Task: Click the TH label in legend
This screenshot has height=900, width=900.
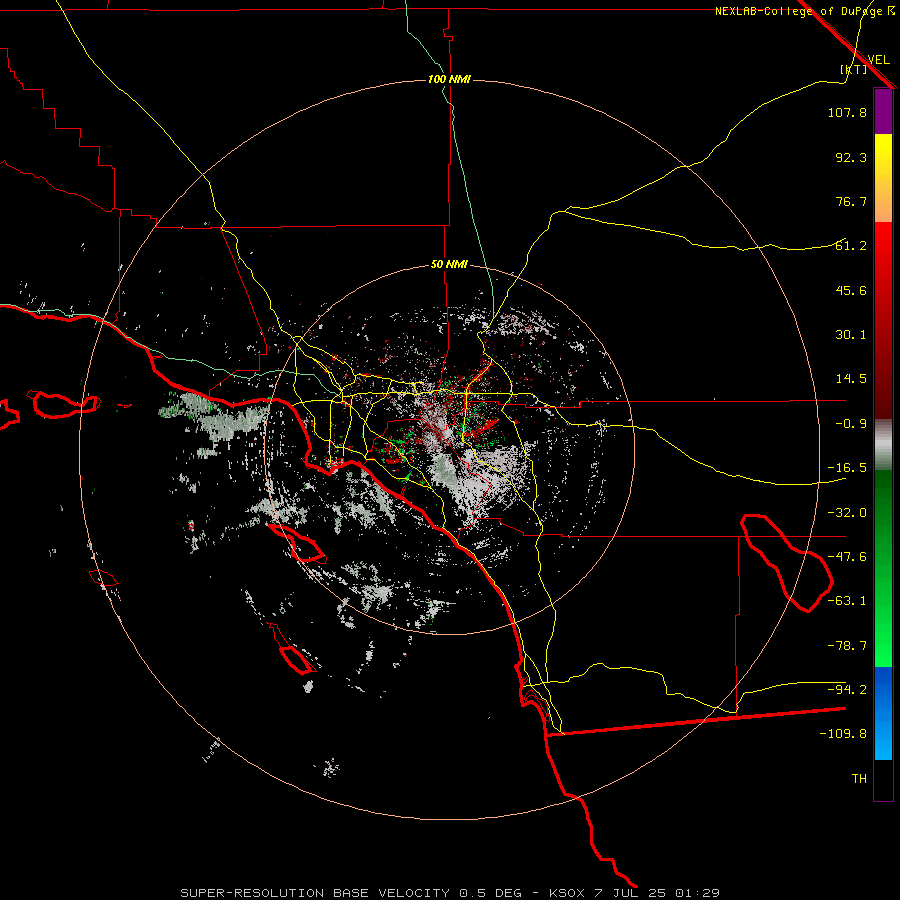Action: (859, 779)
